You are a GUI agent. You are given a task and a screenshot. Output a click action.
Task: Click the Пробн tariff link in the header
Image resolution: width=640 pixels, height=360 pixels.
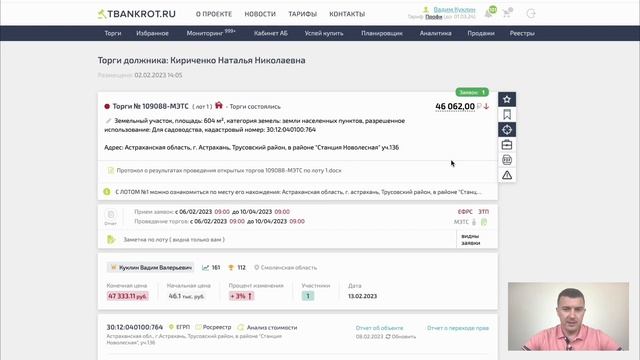click(433, 17)
